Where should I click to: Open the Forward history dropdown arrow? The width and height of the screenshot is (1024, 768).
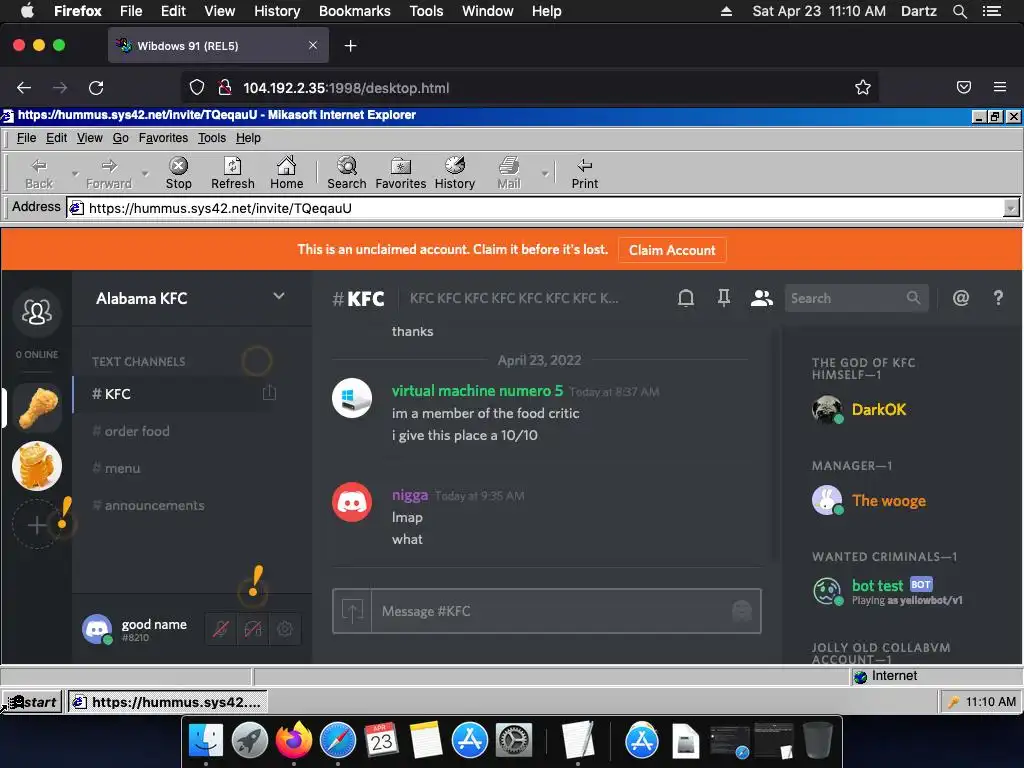pos(145,174)
